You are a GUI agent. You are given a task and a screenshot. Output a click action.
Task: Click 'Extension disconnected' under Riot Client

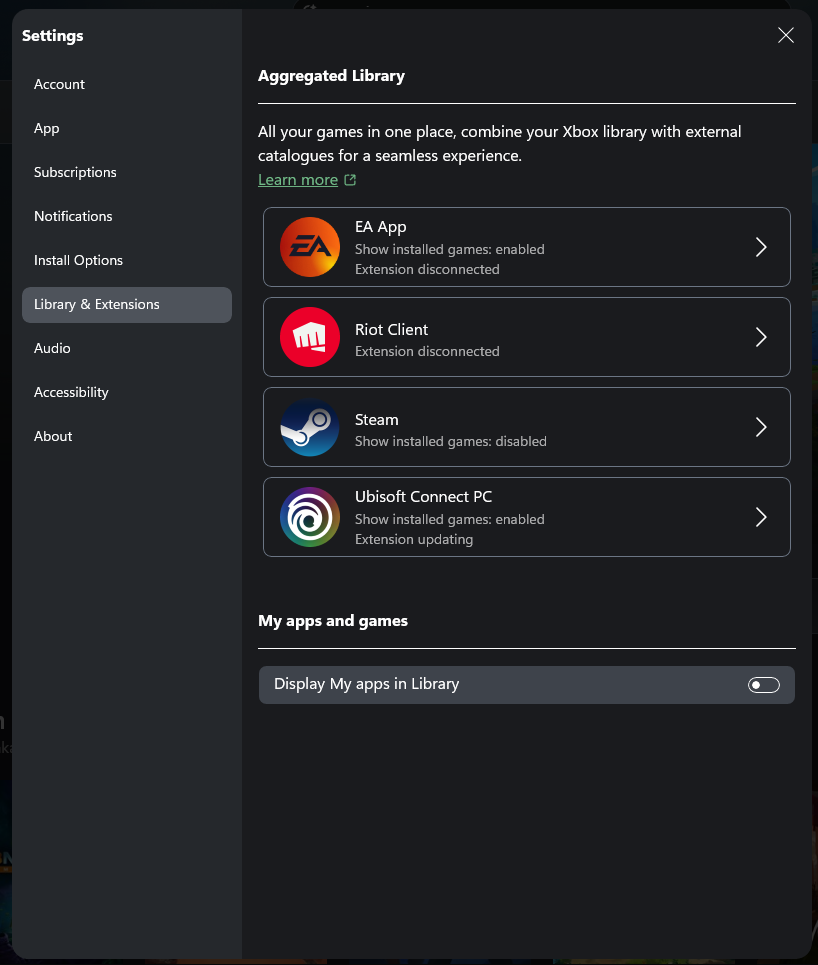pos(427,351)
